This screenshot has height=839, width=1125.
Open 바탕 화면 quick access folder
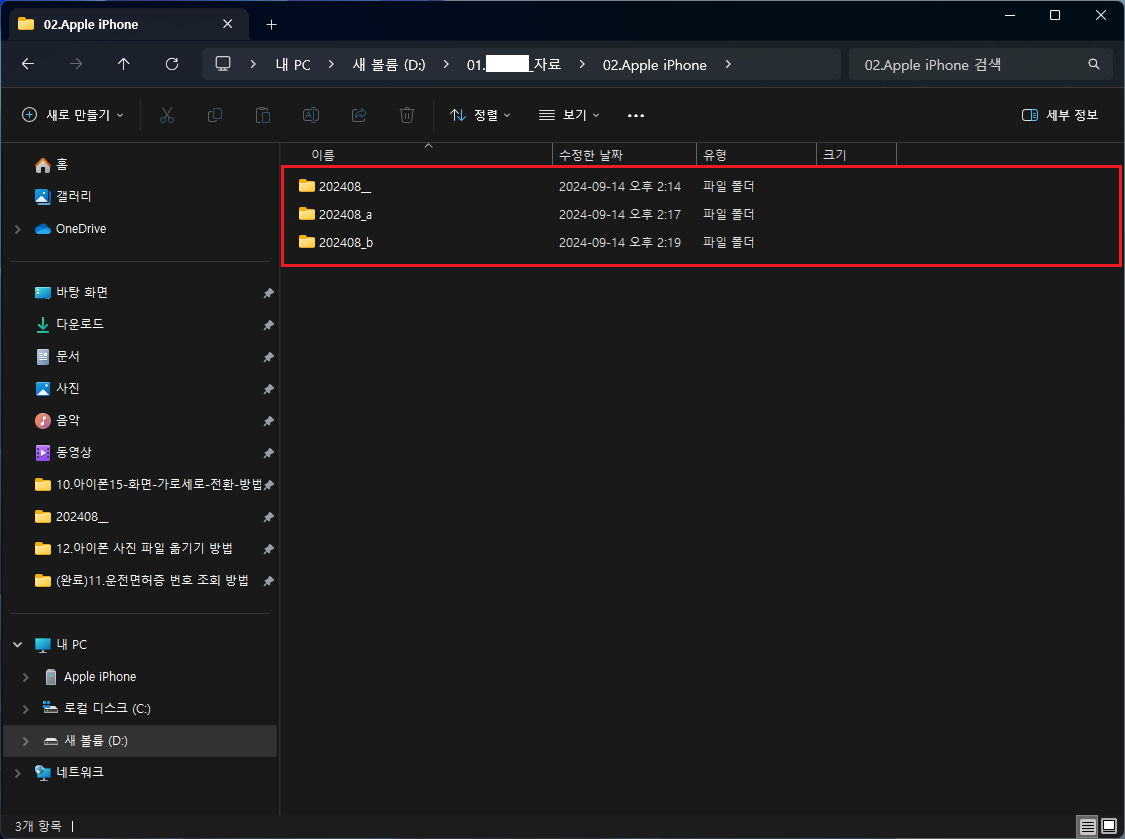pyautogui.click(x=71, y=293)
